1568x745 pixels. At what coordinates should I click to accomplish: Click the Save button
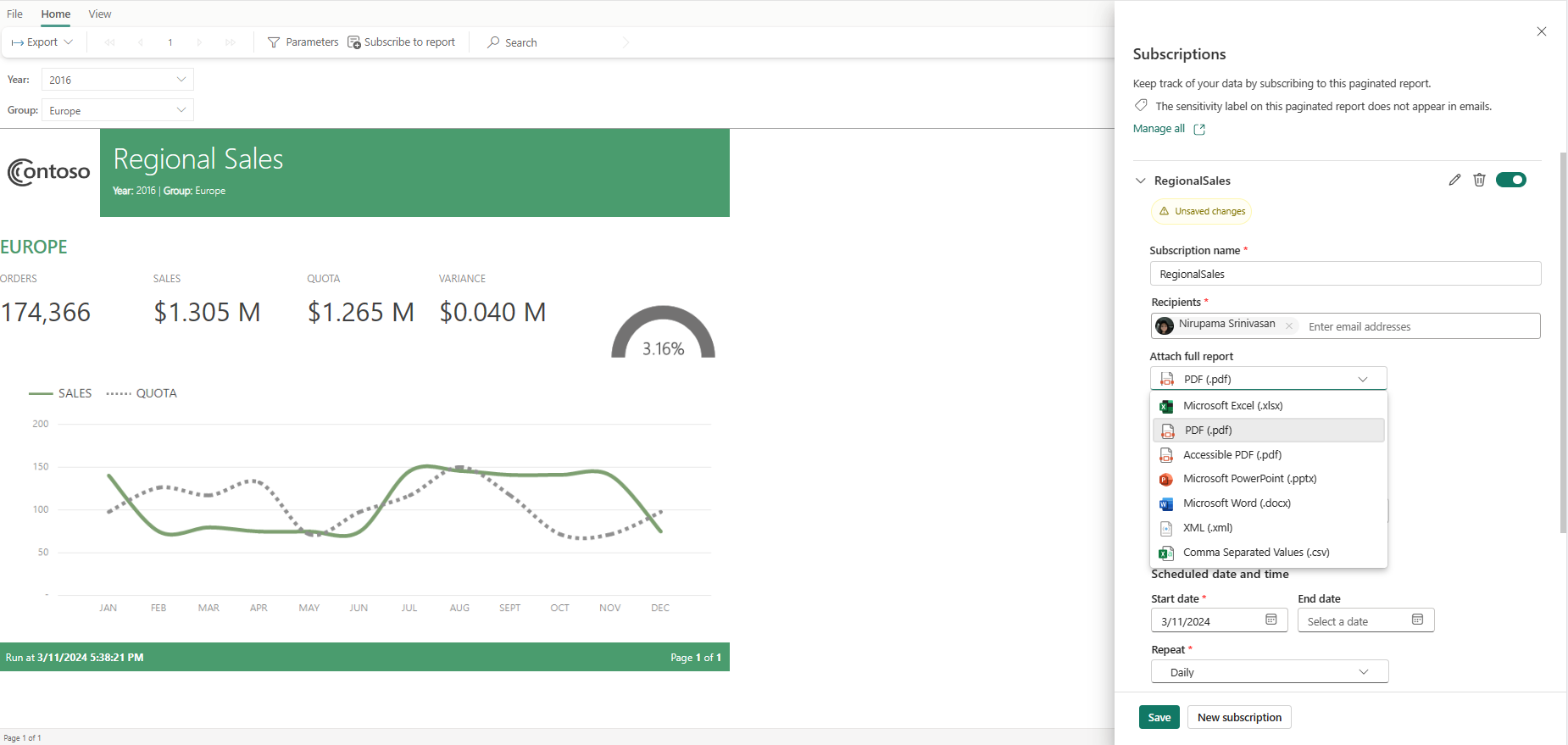[x=1159, y=718]
